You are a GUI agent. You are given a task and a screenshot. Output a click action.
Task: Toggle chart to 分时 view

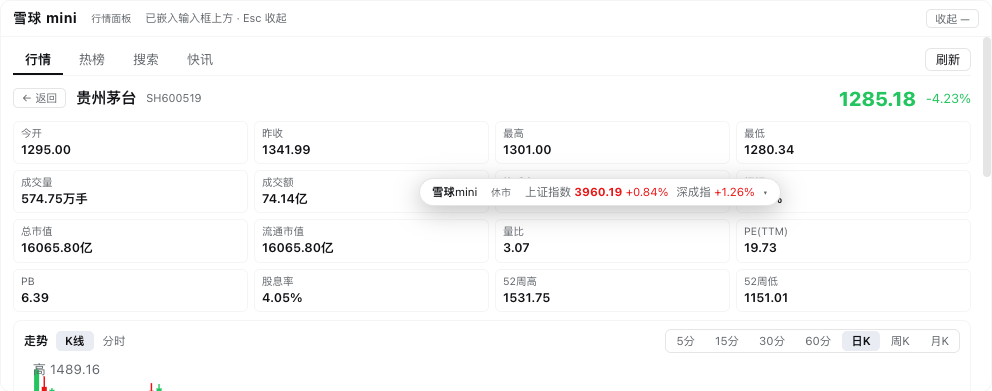pos(114,341)
